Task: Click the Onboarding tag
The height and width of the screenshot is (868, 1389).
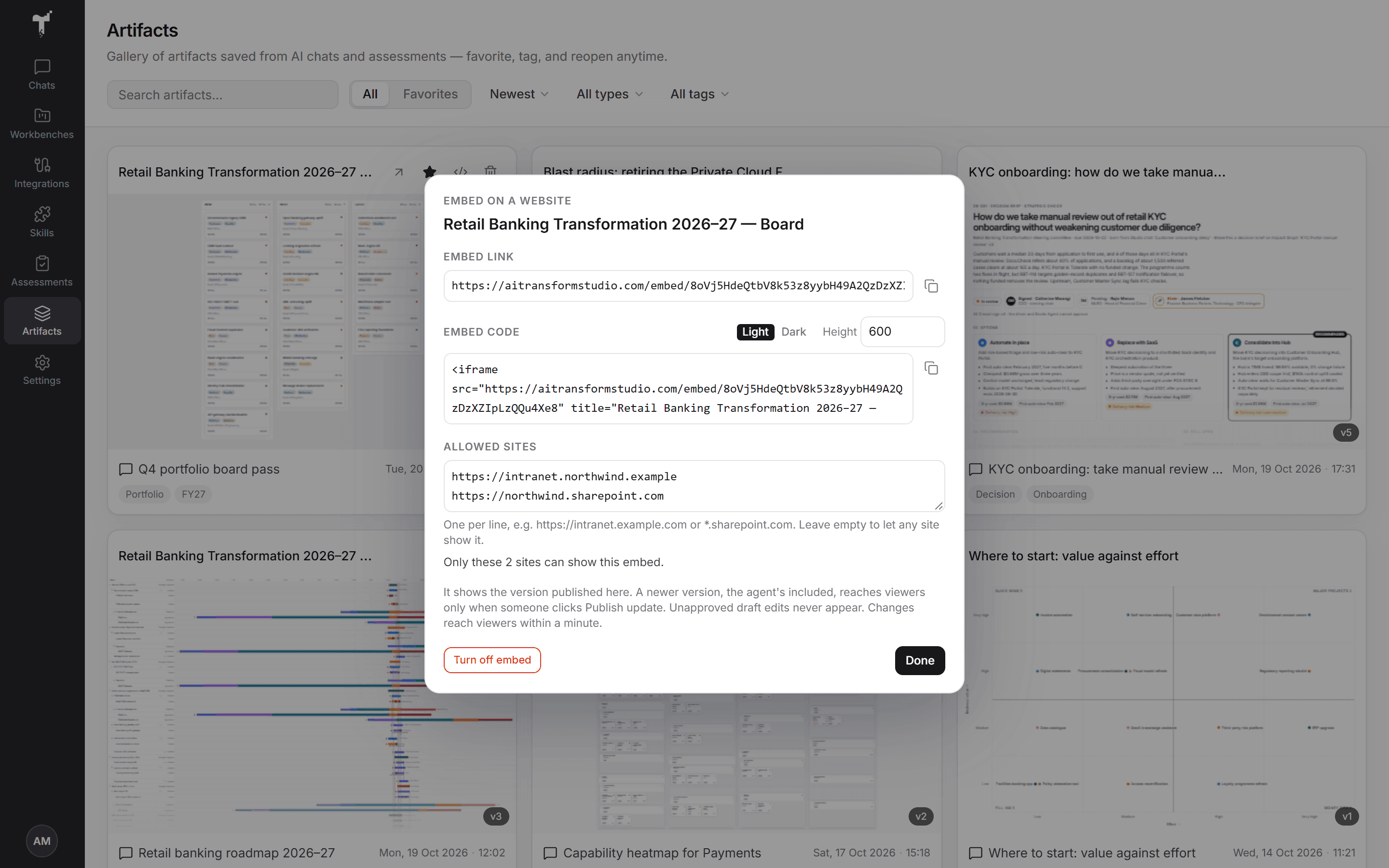Action: click(x=1060, y=494)
